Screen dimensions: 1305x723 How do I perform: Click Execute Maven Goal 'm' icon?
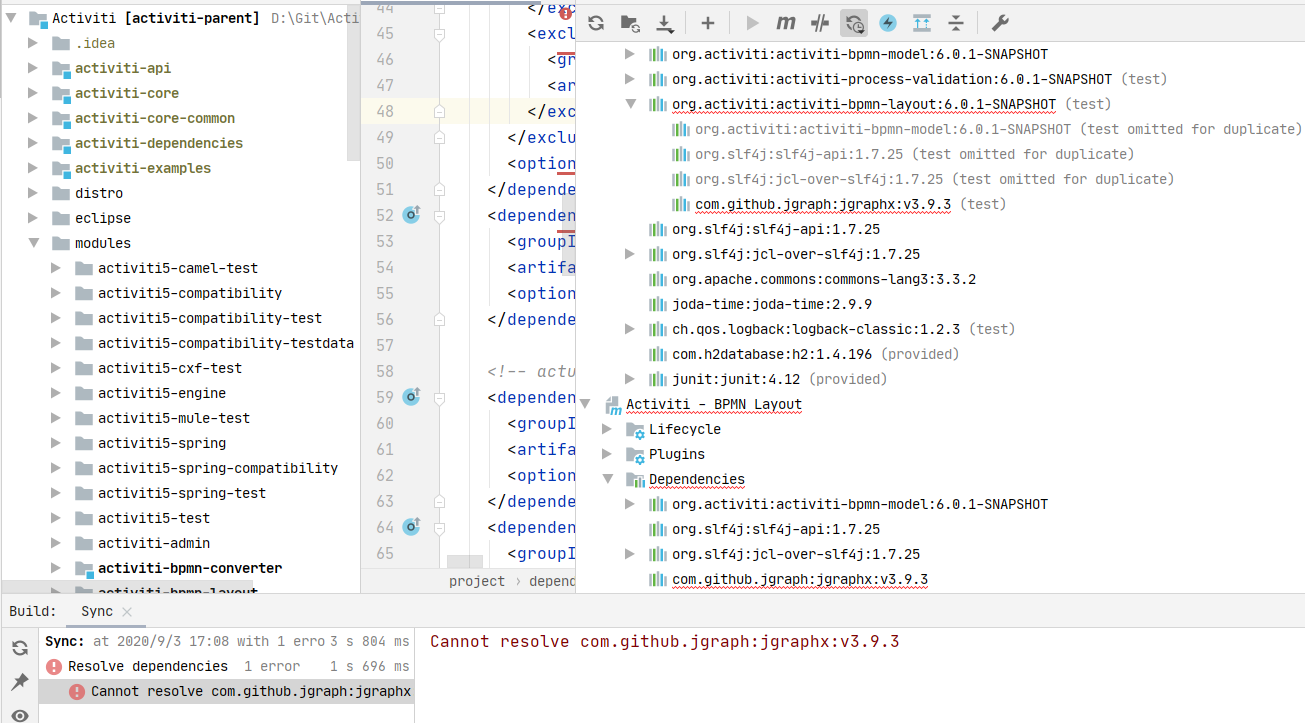(x=786, y=23)
